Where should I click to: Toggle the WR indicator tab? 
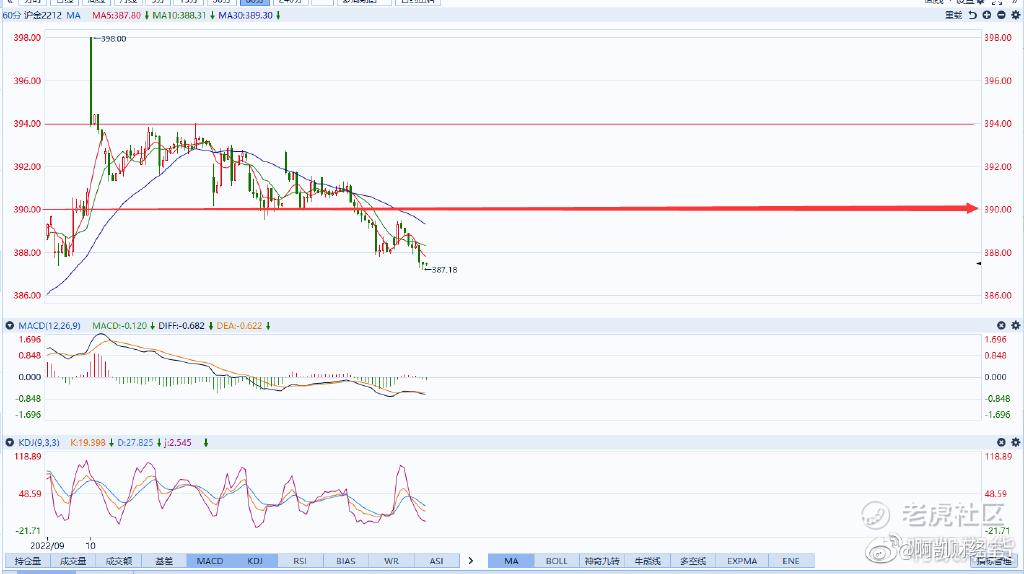(x=391, y=561)
